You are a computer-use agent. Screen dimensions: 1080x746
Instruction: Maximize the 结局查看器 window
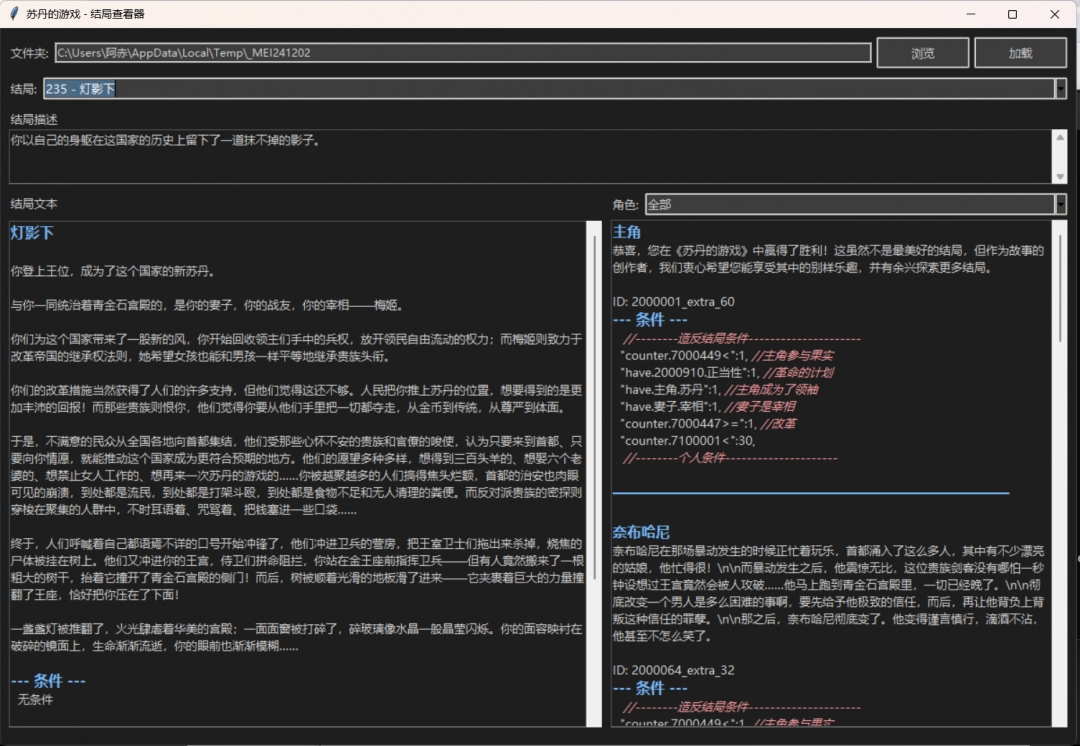tap(1012, 15)
